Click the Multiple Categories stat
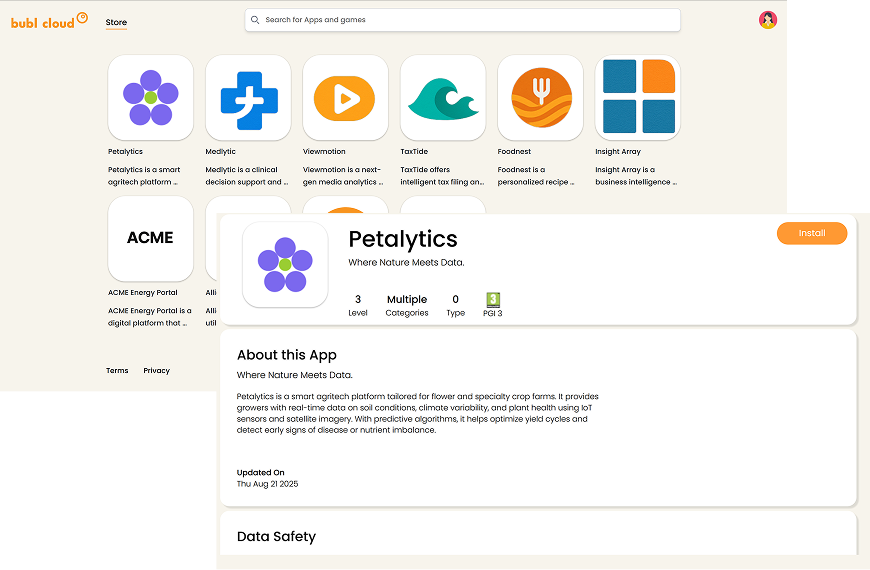 pyautogui.click(x=407, y=305)
